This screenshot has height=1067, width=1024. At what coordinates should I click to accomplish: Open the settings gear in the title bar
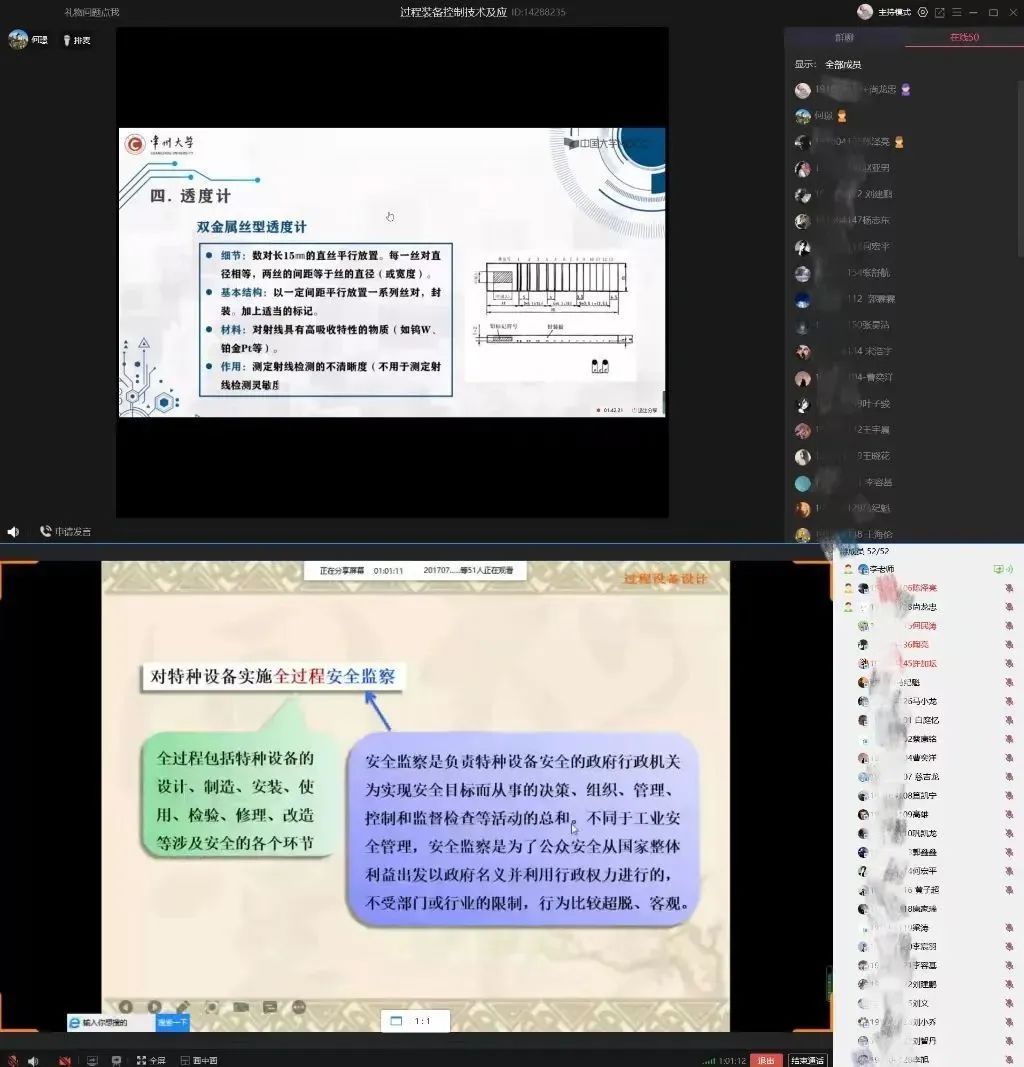922,12
